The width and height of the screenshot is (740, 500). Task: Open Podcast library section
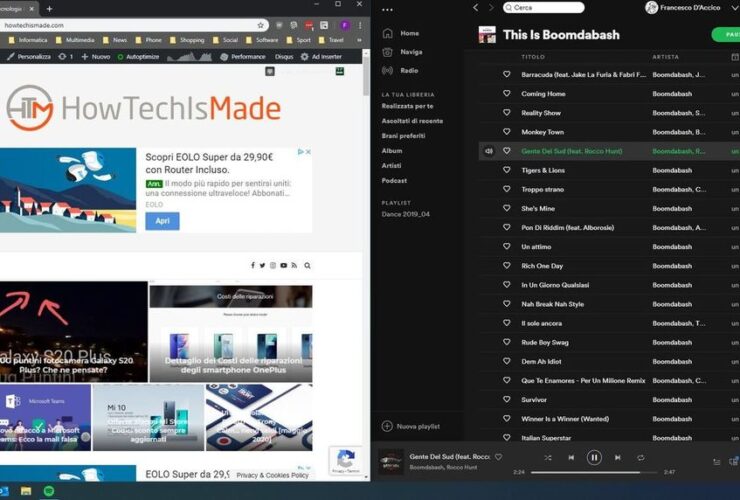tap(394, 181)
